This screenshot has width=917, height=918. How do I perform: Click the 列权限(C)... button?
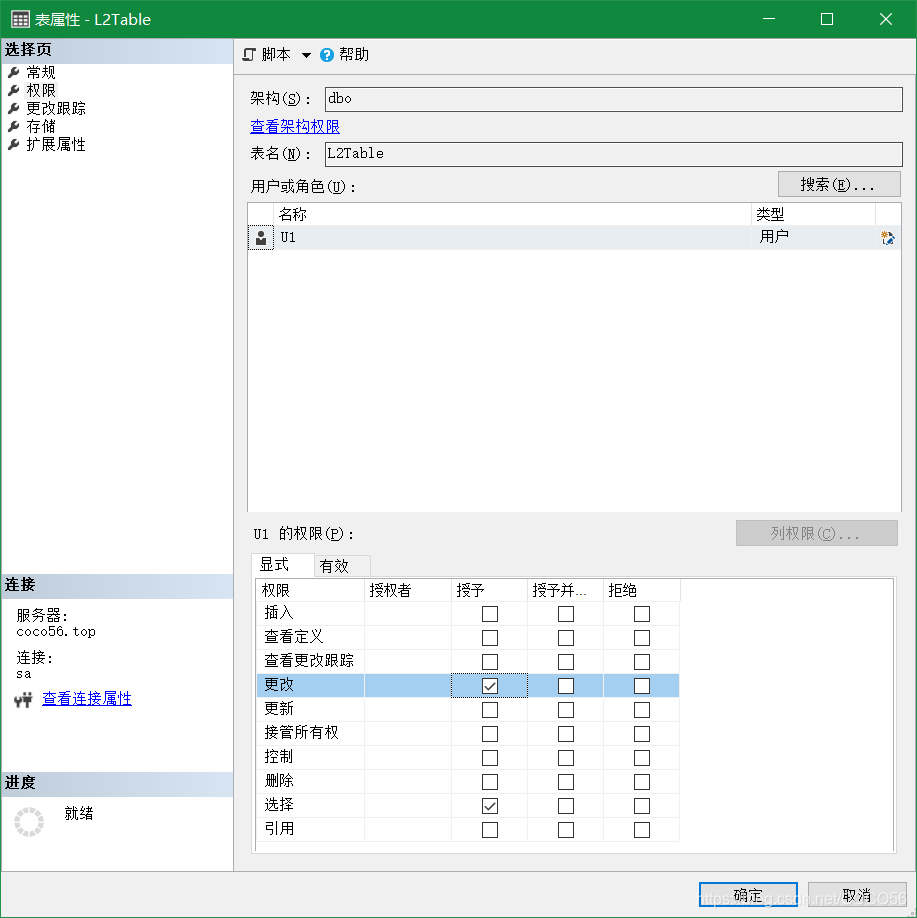coord(816,533)
